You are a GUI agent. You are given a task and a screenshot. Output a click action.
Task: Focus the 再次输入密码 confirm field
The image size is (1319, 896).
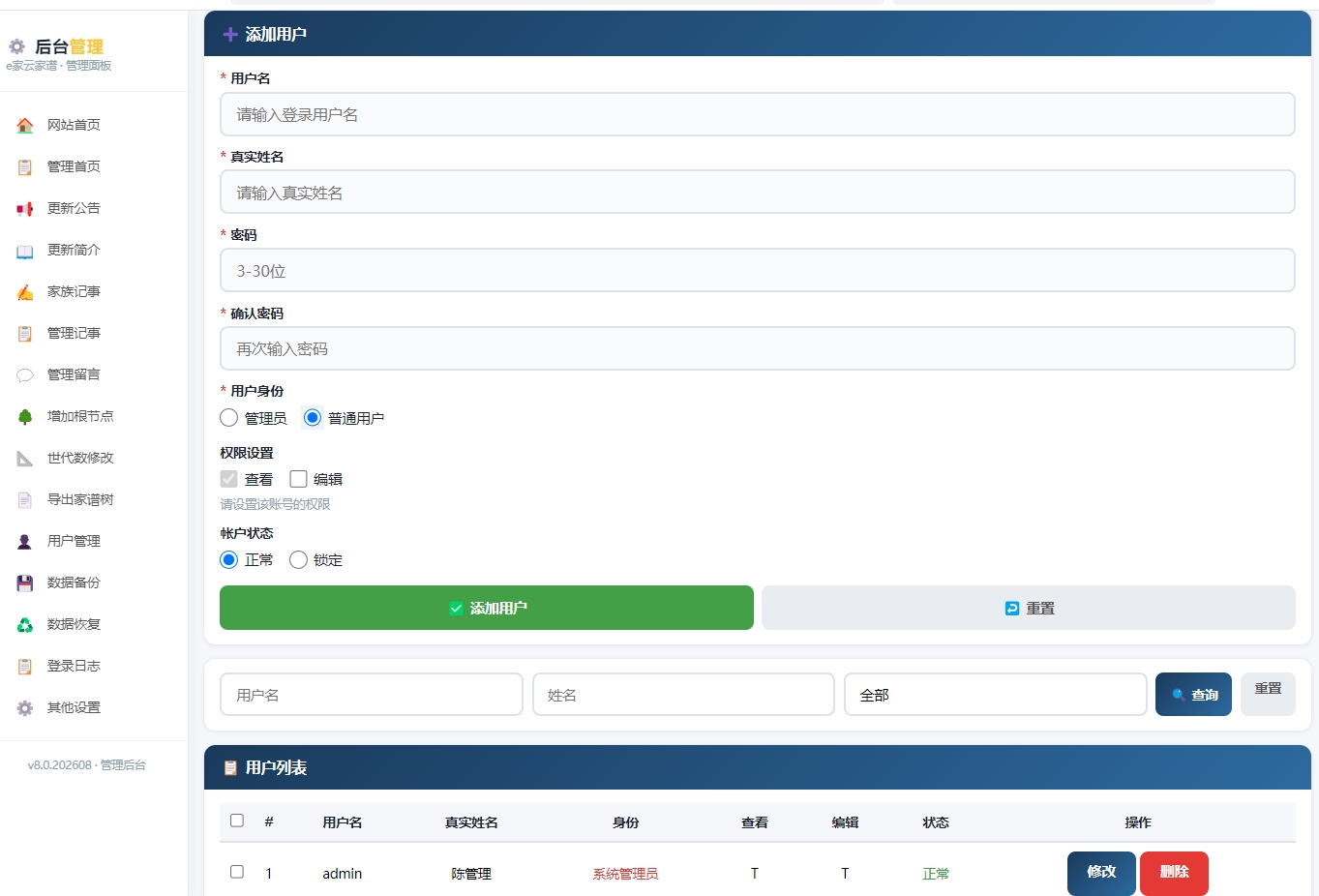tap(758, 348)
